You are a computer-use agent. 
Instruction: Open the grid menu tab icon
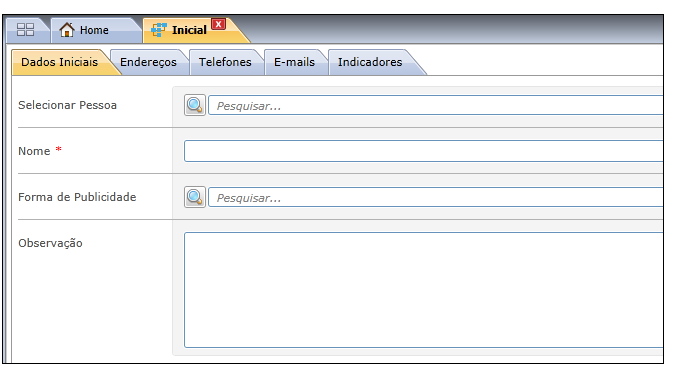point(25,30)
